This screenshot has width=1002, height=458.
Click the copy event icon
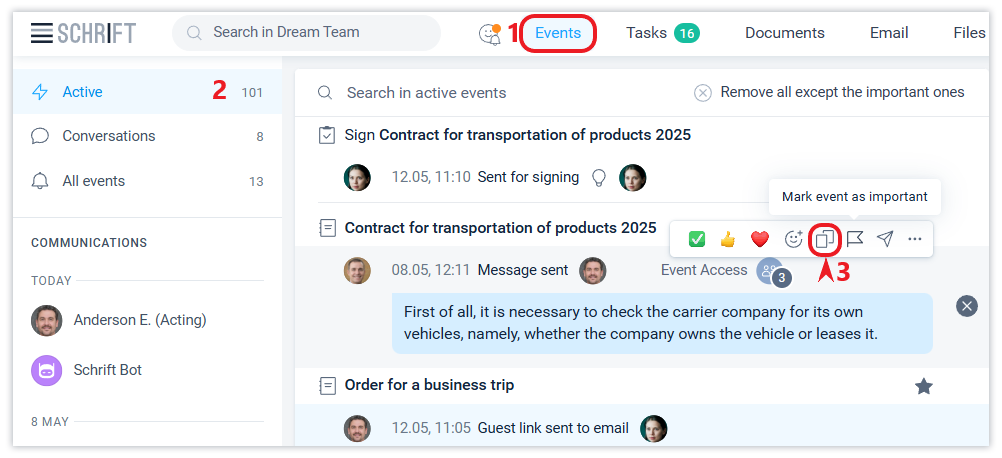point(825,239)
